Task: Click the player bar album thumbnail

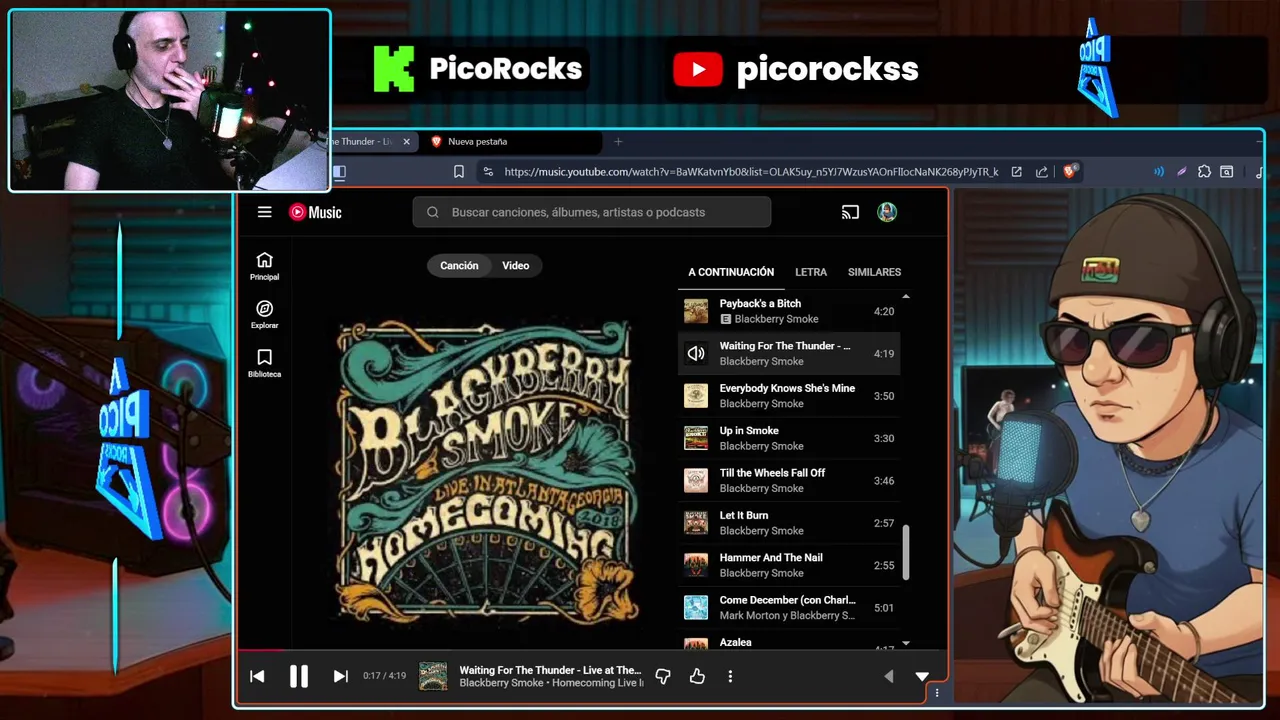Action: [433, 677]
